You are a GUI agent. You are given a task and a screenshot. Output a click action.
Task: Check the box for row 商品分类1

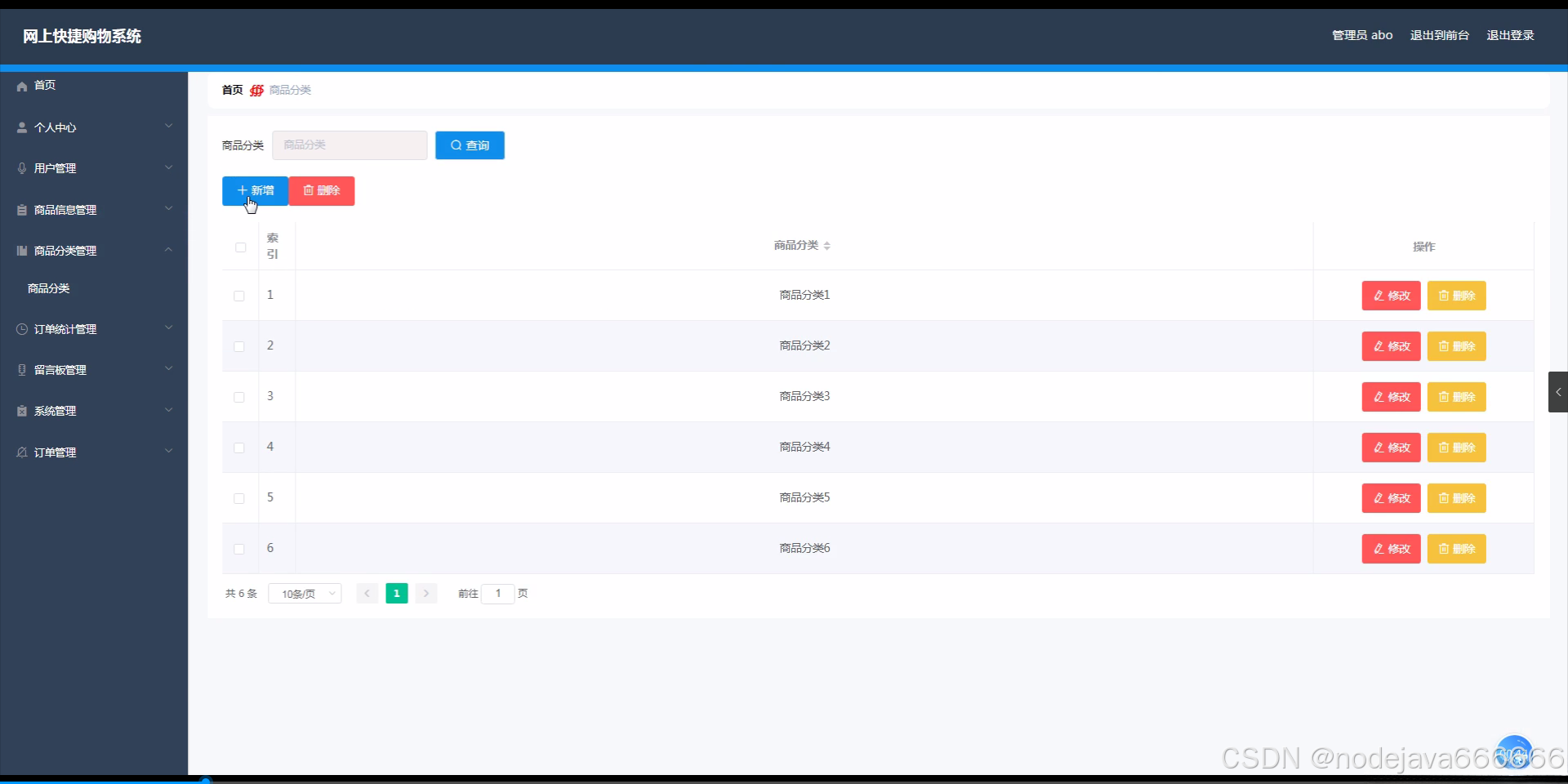click(239, 296)
